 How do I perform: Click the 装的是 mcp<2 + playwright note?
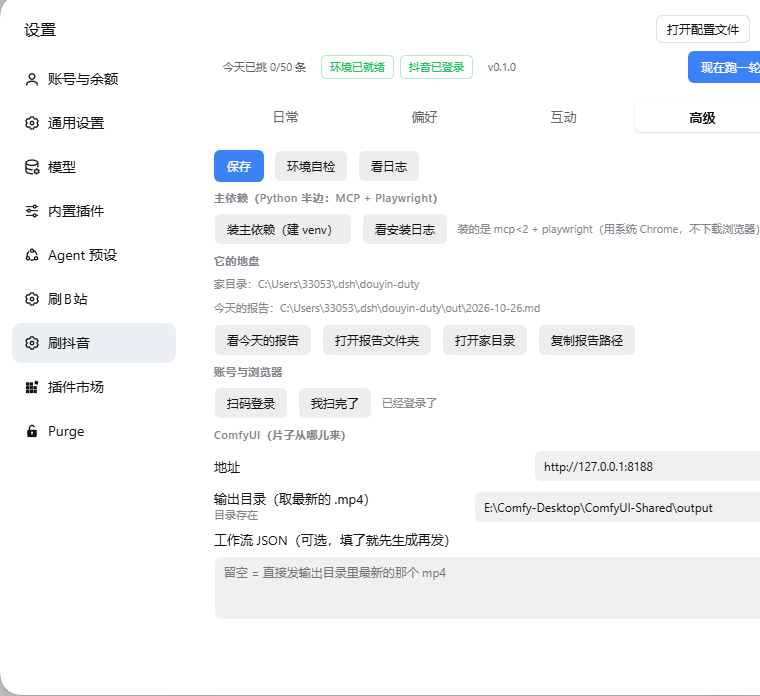[x=608, y=229]
